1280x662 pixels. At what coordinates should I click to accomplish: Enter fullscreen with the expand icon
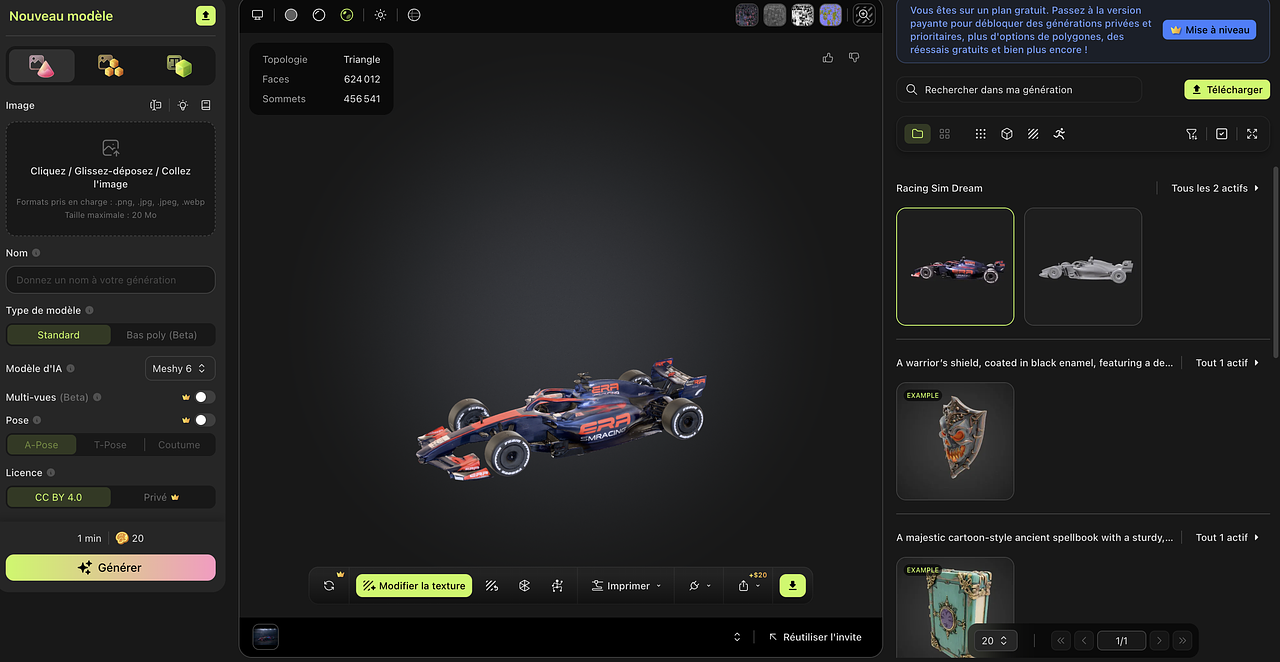click(x=1252, y=133)
